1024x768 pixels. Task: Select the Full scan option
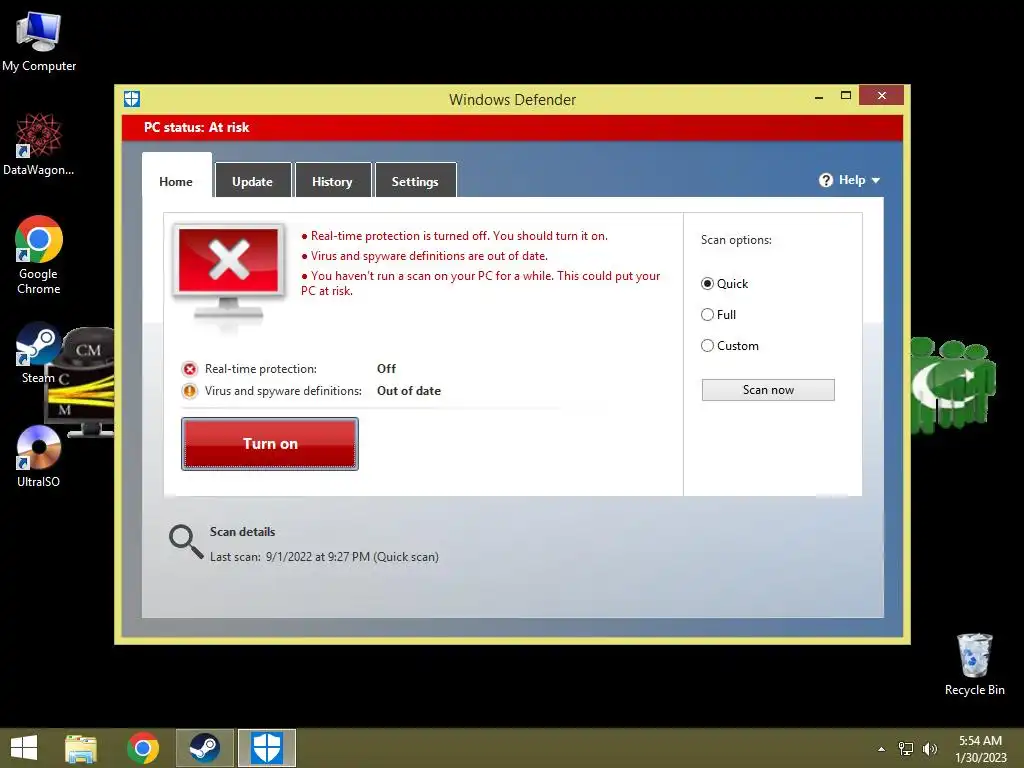[718, 315]
